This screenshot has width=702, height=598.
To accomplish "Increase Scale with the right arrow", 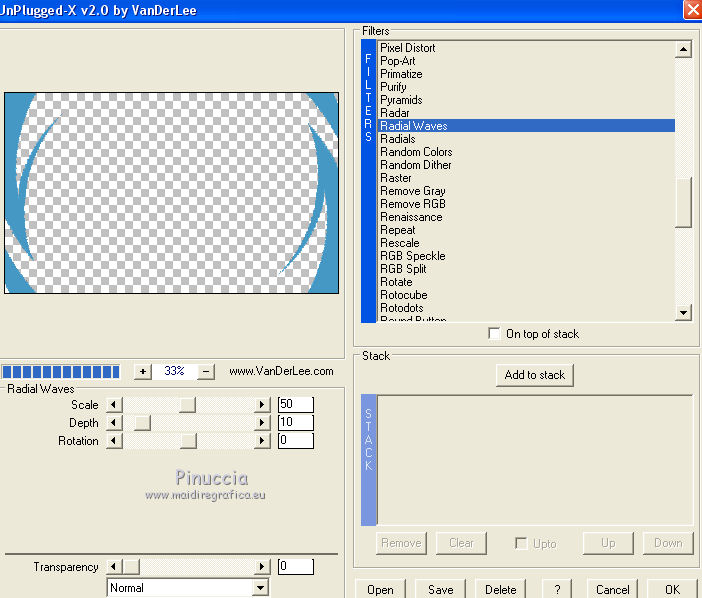I will tap(262, 405).
